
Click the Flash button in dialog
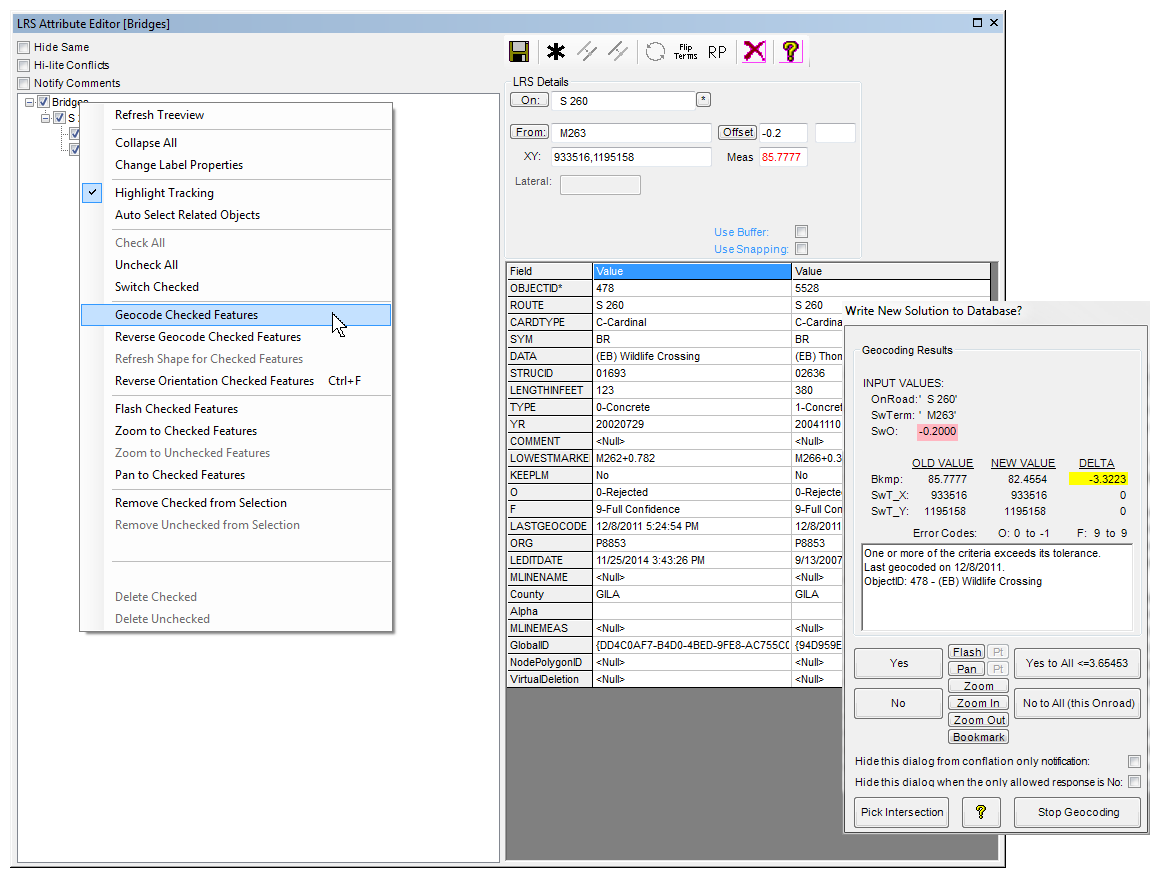[967, 652]
